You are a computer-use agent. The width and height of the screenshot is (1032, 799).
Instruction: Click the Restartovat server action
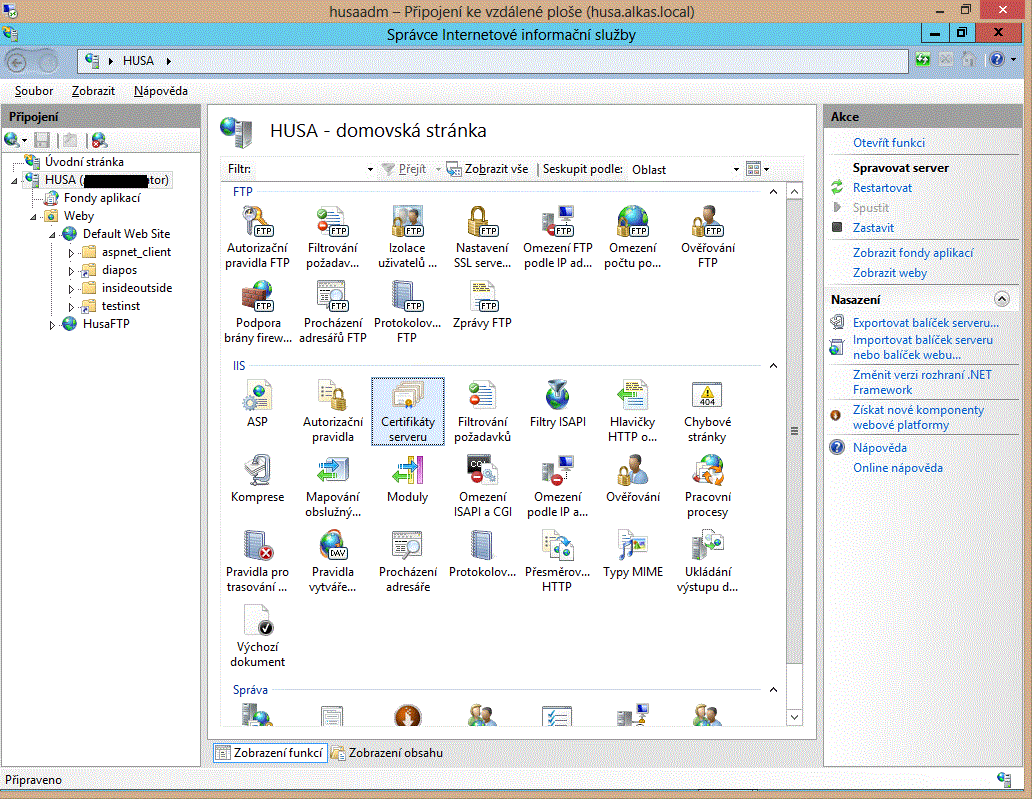coord(881,188)
